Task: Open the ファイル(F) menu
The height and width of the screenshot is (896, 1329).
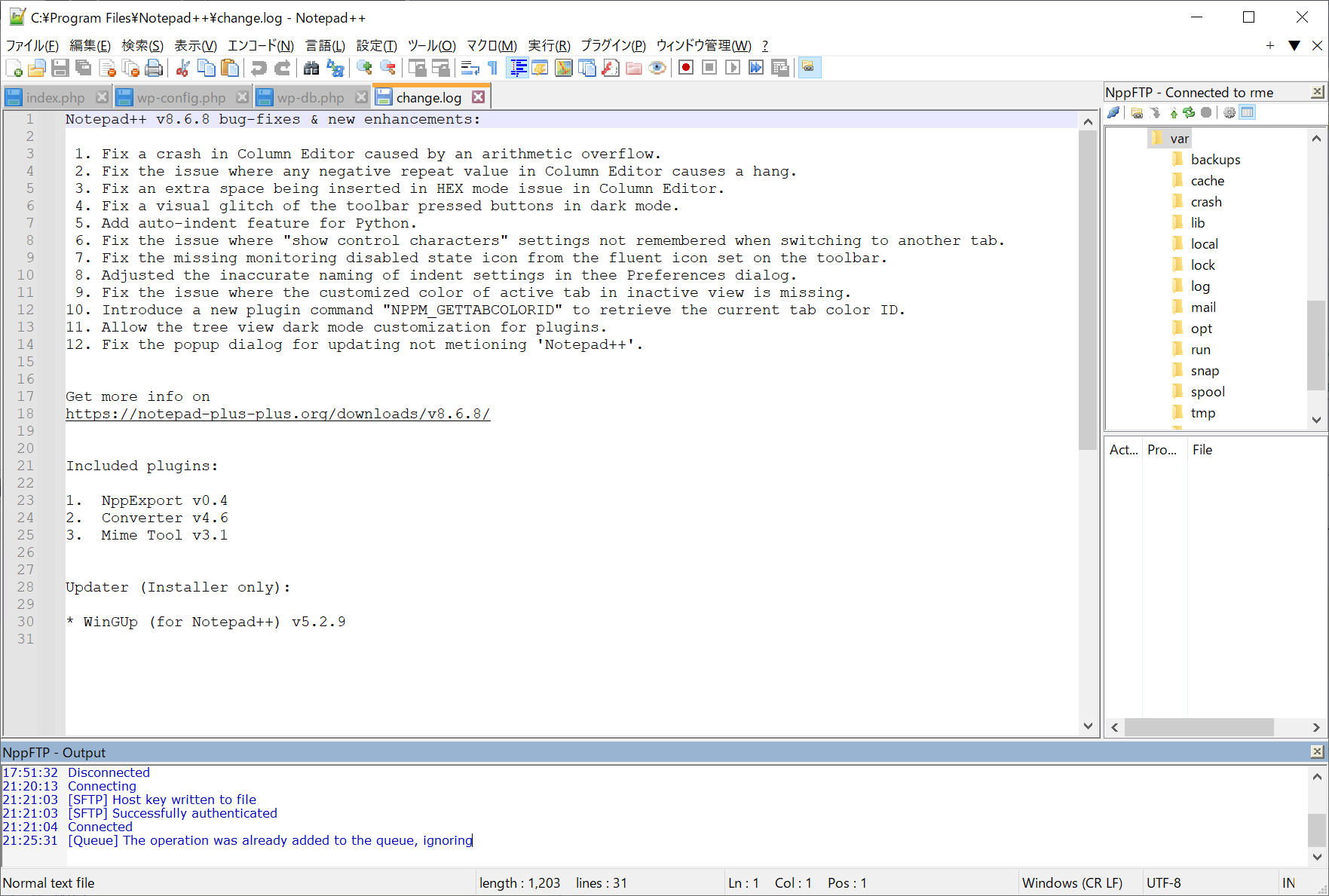Action: pyautogui.click(x=32, y=46)
